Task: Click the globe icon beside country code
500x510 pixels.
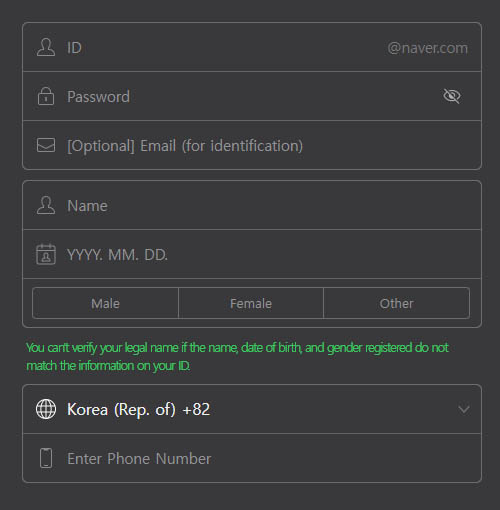Action: pyautogui.click(x=46, y=409)
